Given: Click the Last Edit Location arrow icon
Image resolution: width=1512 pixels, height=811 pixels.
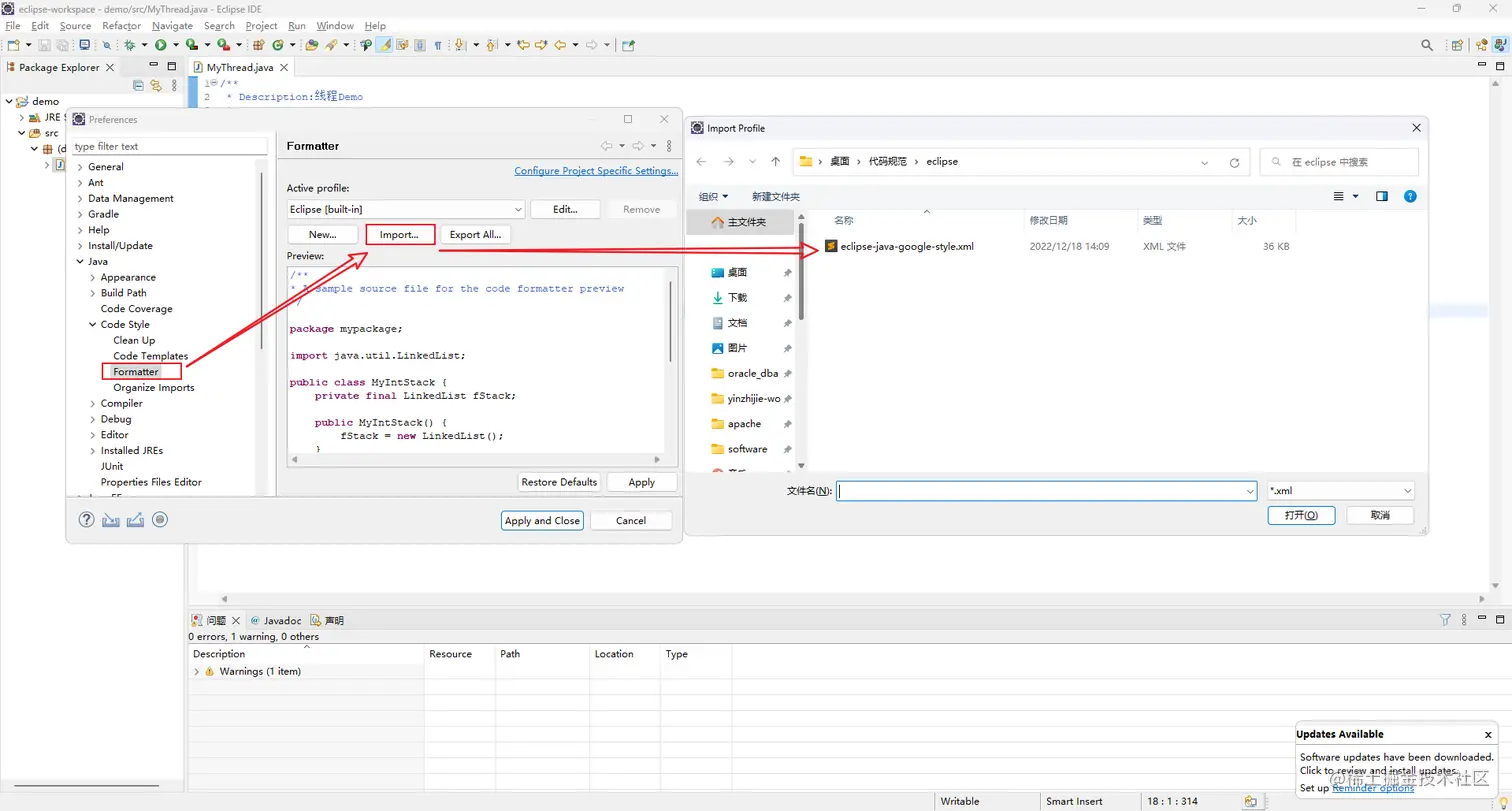Looking at the screenshot, I should [x=522, y=45].
